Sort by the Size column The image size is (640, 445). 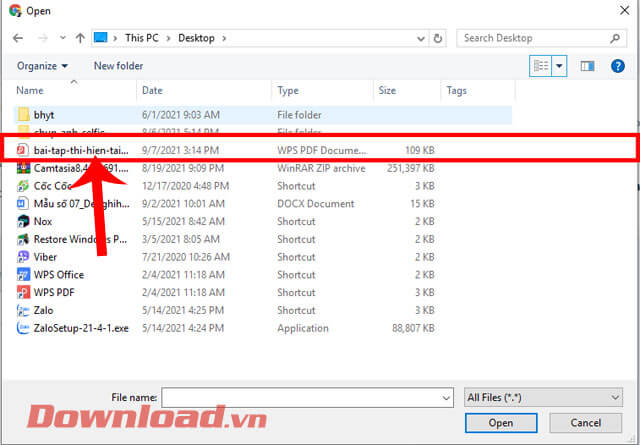[387, 90]
